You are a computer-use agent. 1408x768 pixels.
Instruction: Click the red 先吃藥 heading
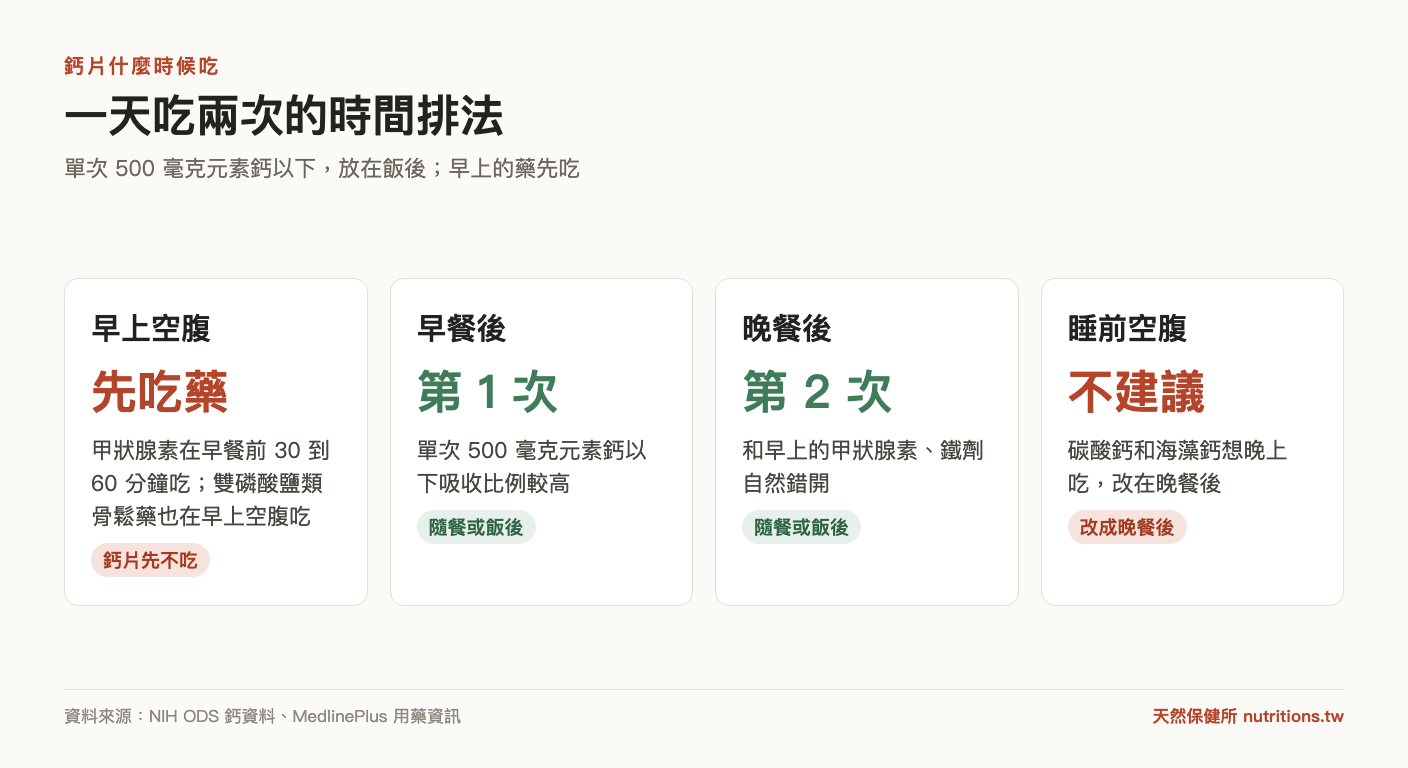159,392
